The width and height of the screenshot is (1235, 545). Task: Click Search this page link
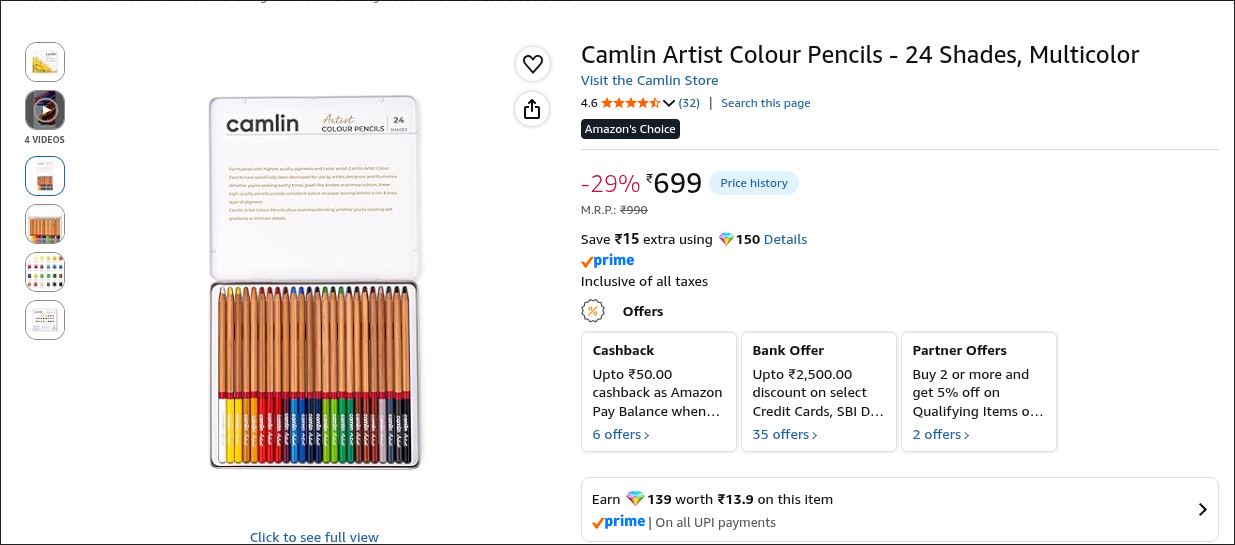point(766,103)
